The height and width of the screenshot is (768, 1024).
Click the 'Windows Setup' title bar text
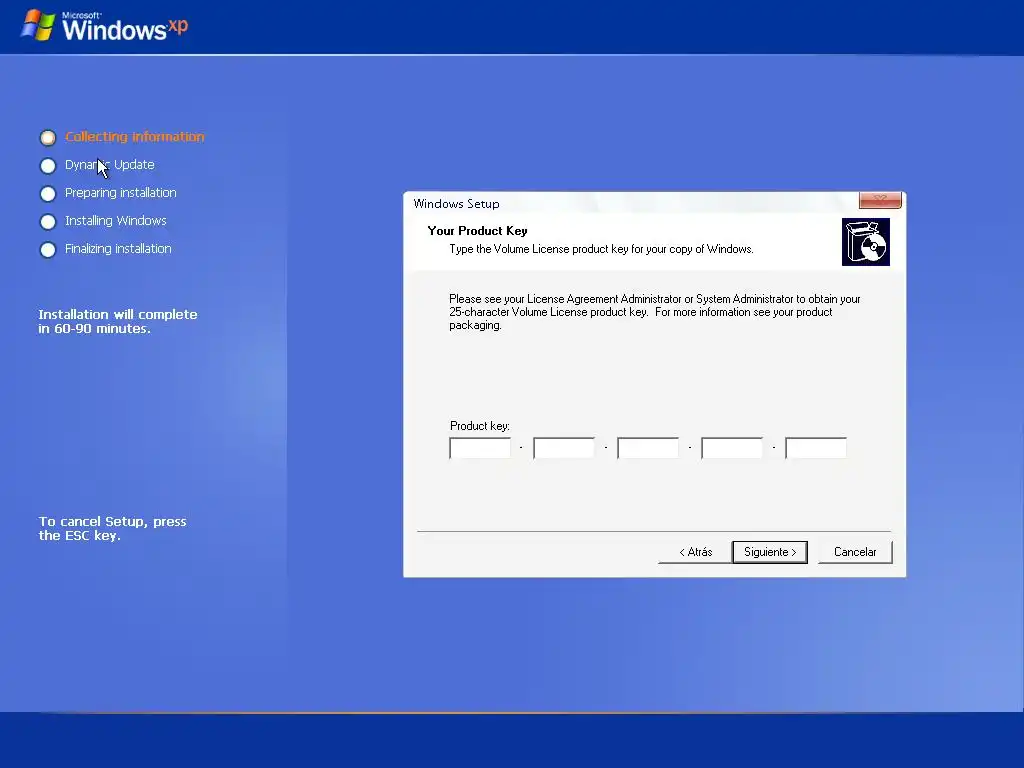[x=456, y=204]
